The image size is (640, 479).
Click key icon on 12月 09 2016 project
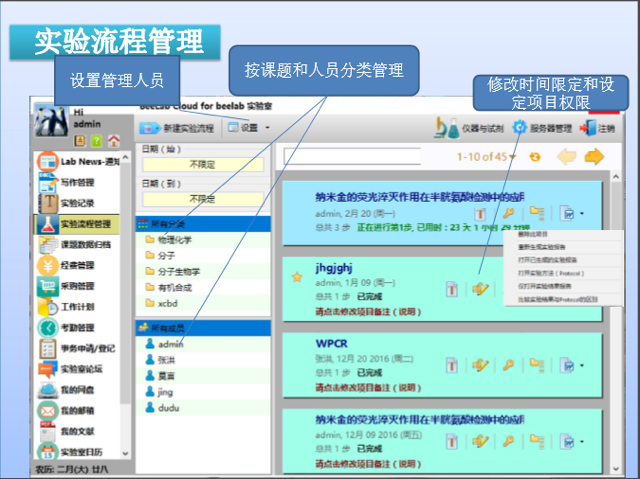(x=508, y=441)
